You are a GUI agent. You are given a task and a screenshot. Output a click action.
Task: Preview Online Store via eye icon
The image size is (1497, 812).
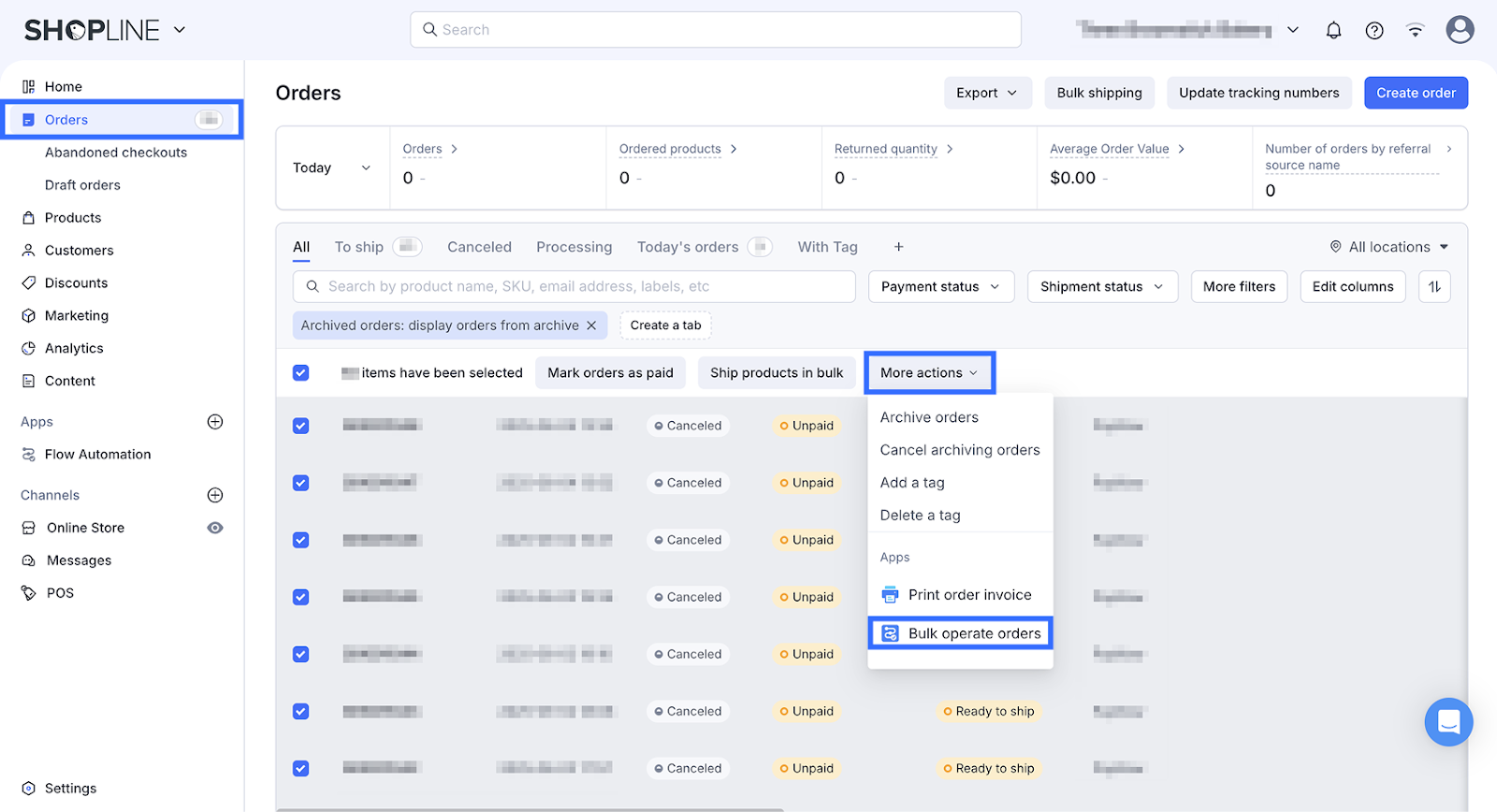pos(215,528)
